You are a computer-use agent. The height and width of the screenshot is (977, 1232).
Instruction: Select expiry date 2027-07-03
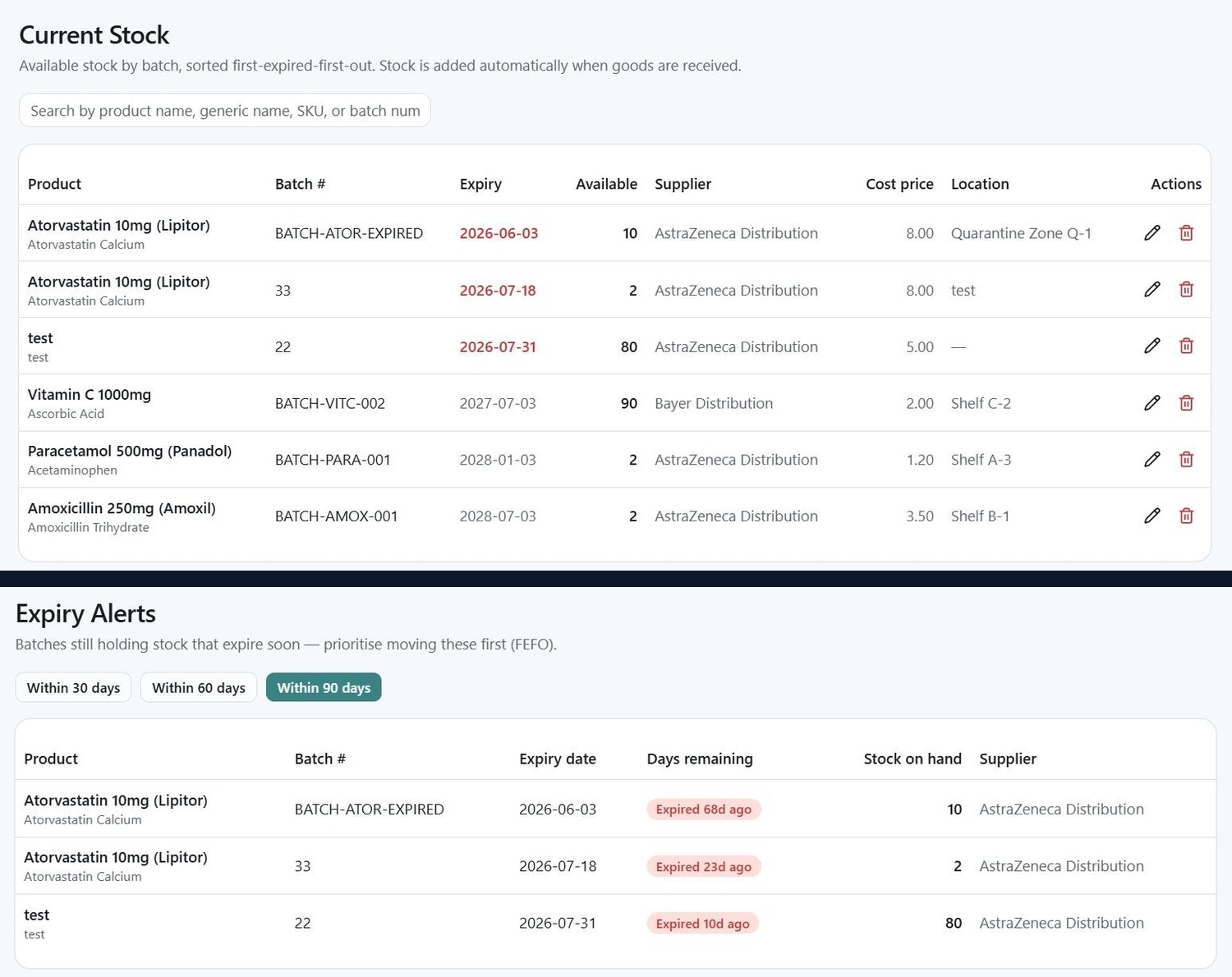(498, 403)
